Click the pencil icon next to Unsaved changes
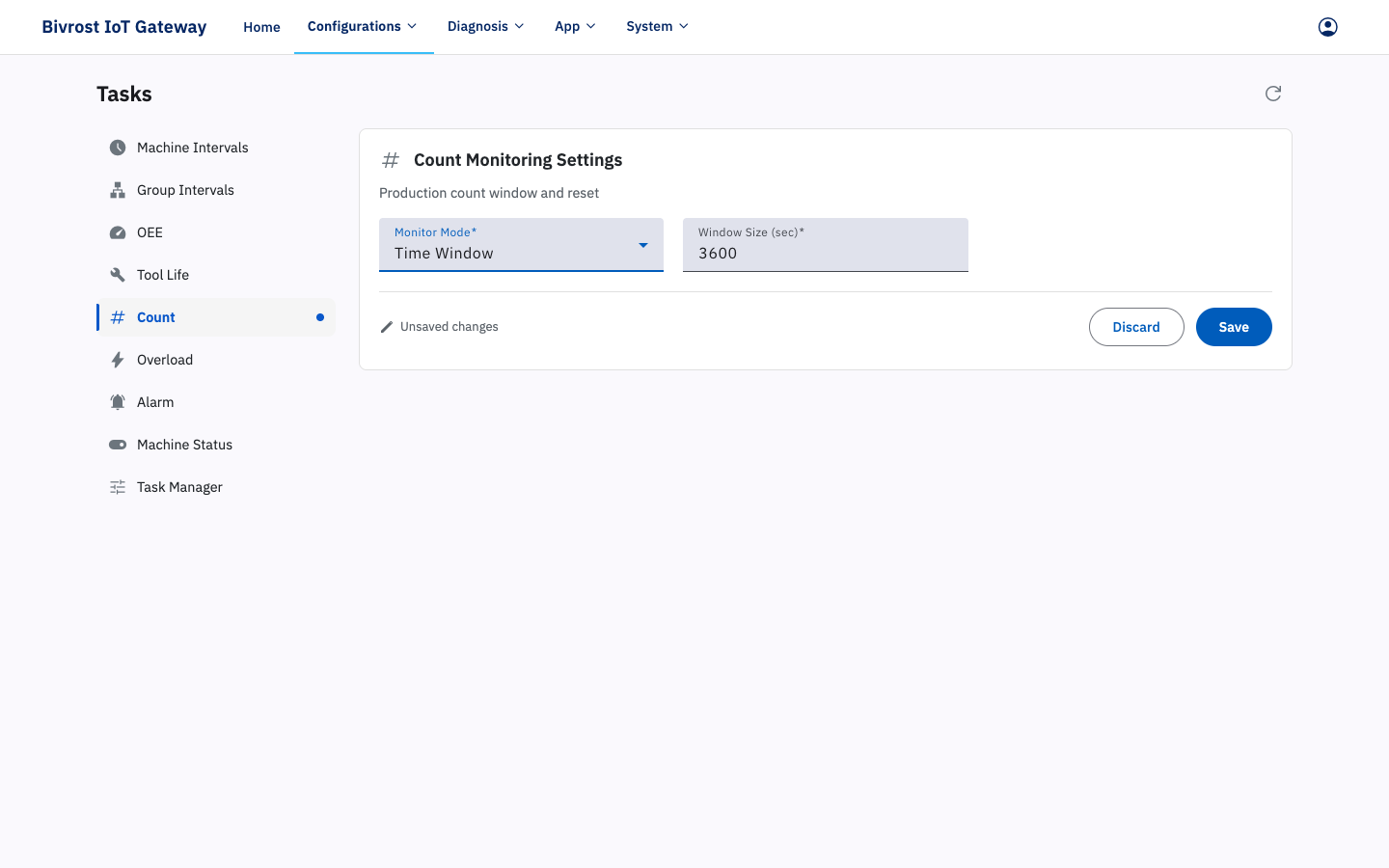1389x868 pixels. pyautogui.click(x=387, y=327)
